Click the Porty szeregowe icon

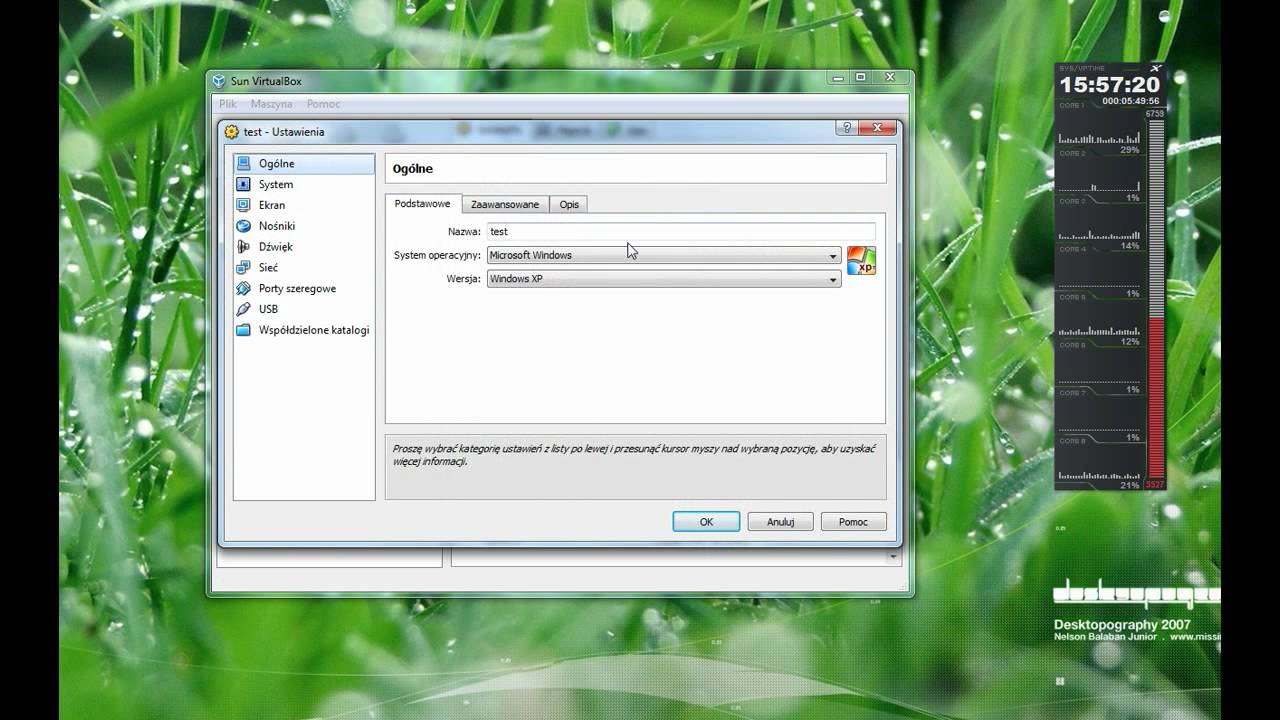tap(243, 288)
